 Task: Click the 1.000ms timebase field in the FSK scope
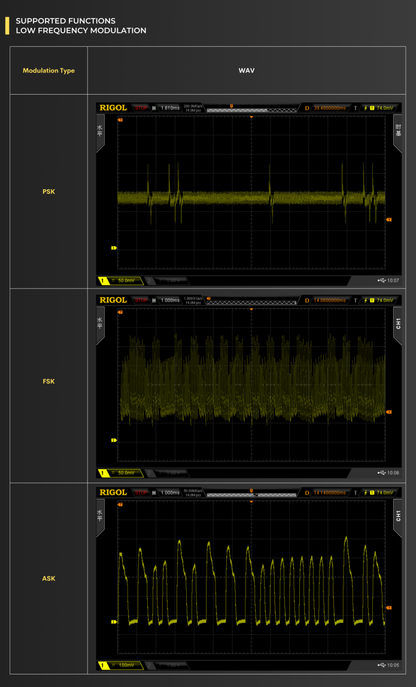pos(170,301)
